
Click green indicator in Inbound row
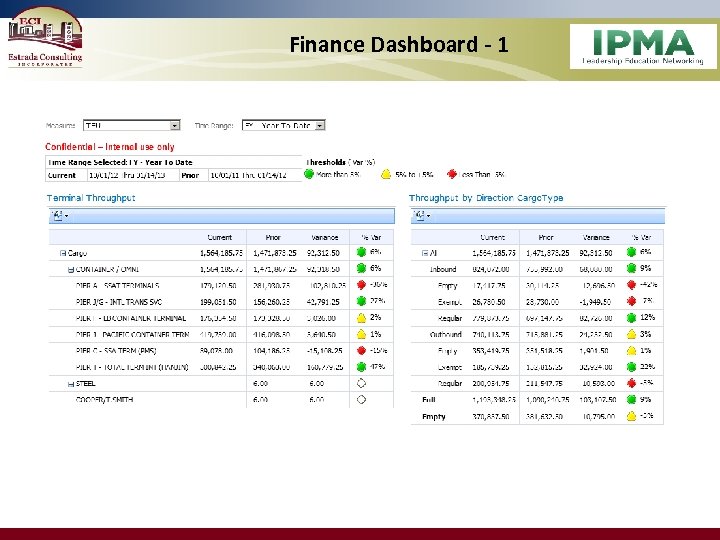(x=631, y=268)
